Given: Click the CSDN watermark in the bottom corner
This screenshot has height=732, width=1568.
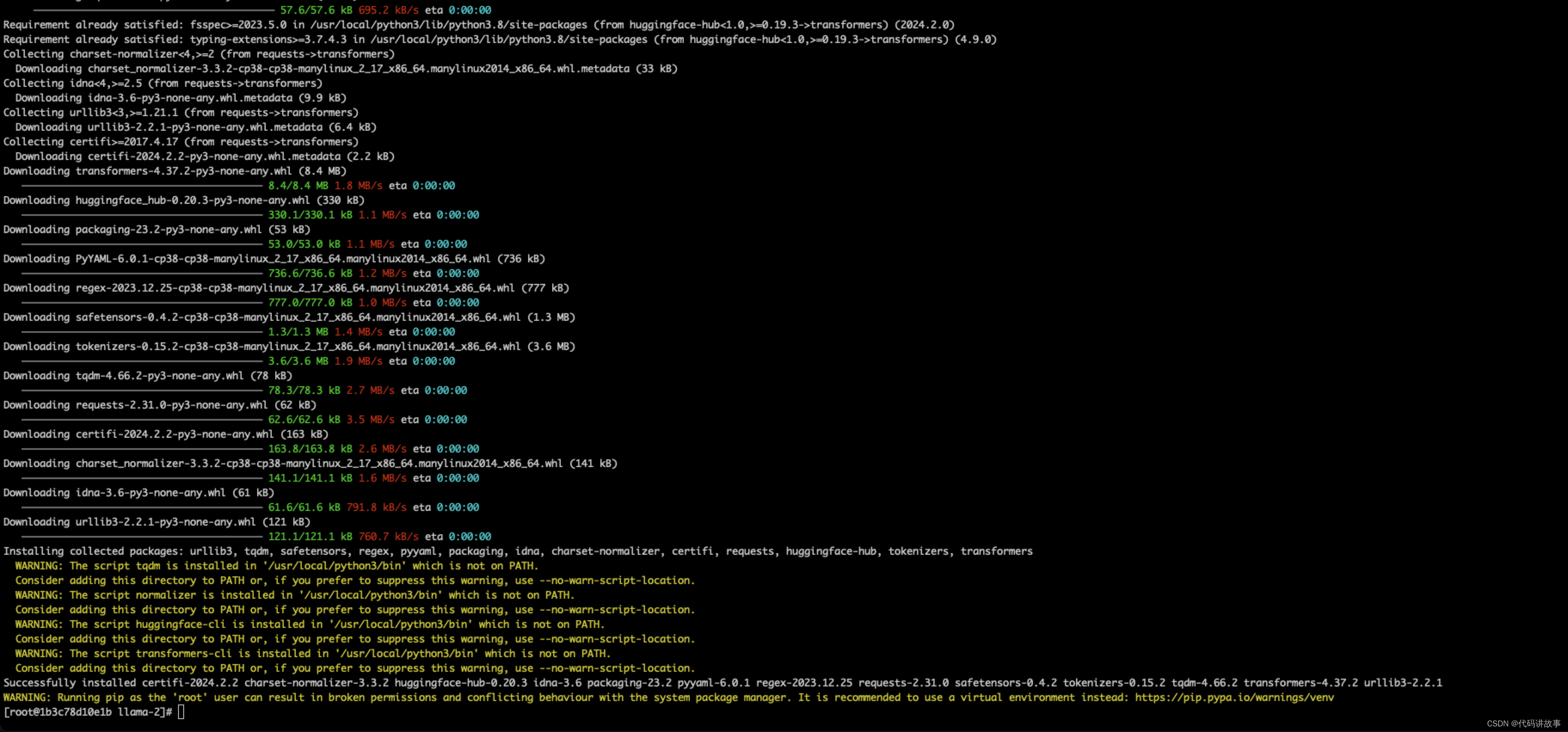Looking at the screenshot, I should click(1523, 723).
